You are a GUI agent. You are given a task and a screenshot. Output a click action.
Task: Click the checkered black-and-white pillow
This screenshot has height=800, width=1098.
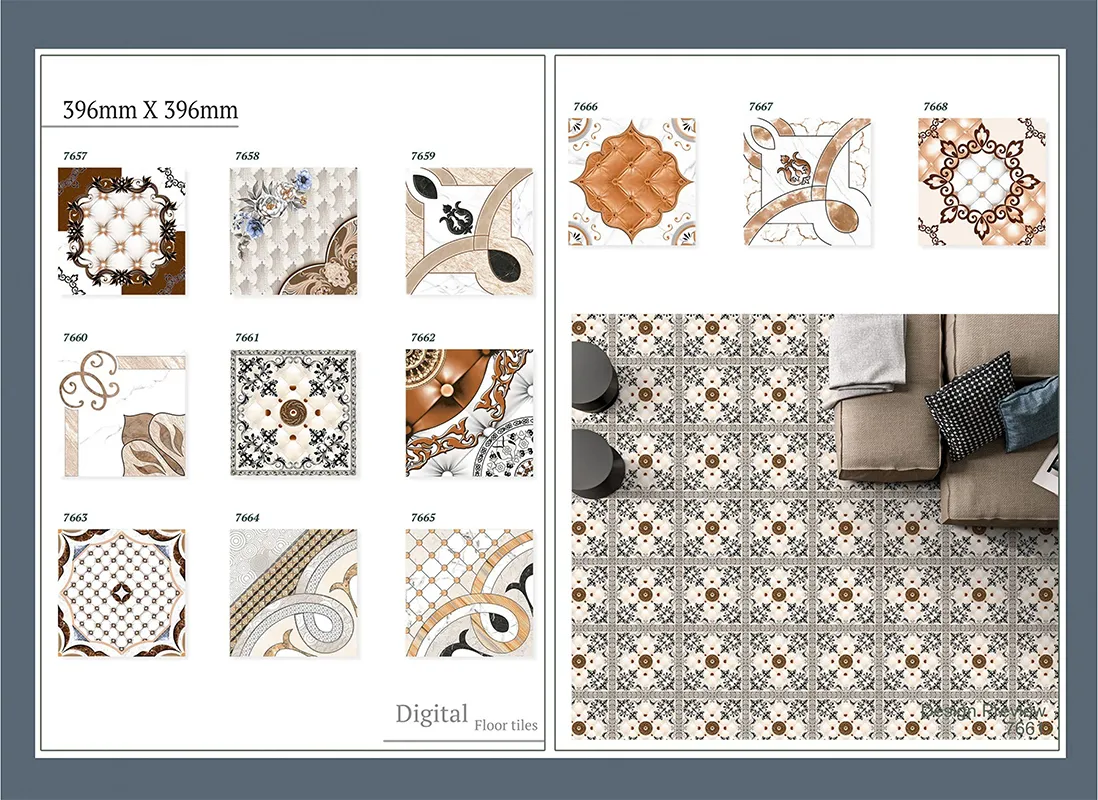967,407
